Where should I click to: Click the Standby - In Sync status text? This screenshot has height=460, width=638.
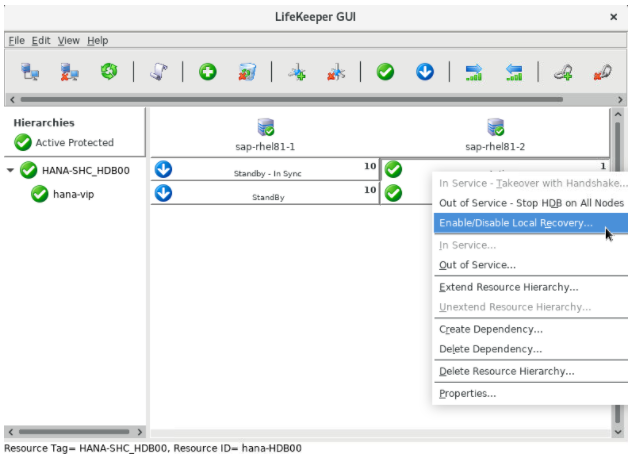(267, 174)
